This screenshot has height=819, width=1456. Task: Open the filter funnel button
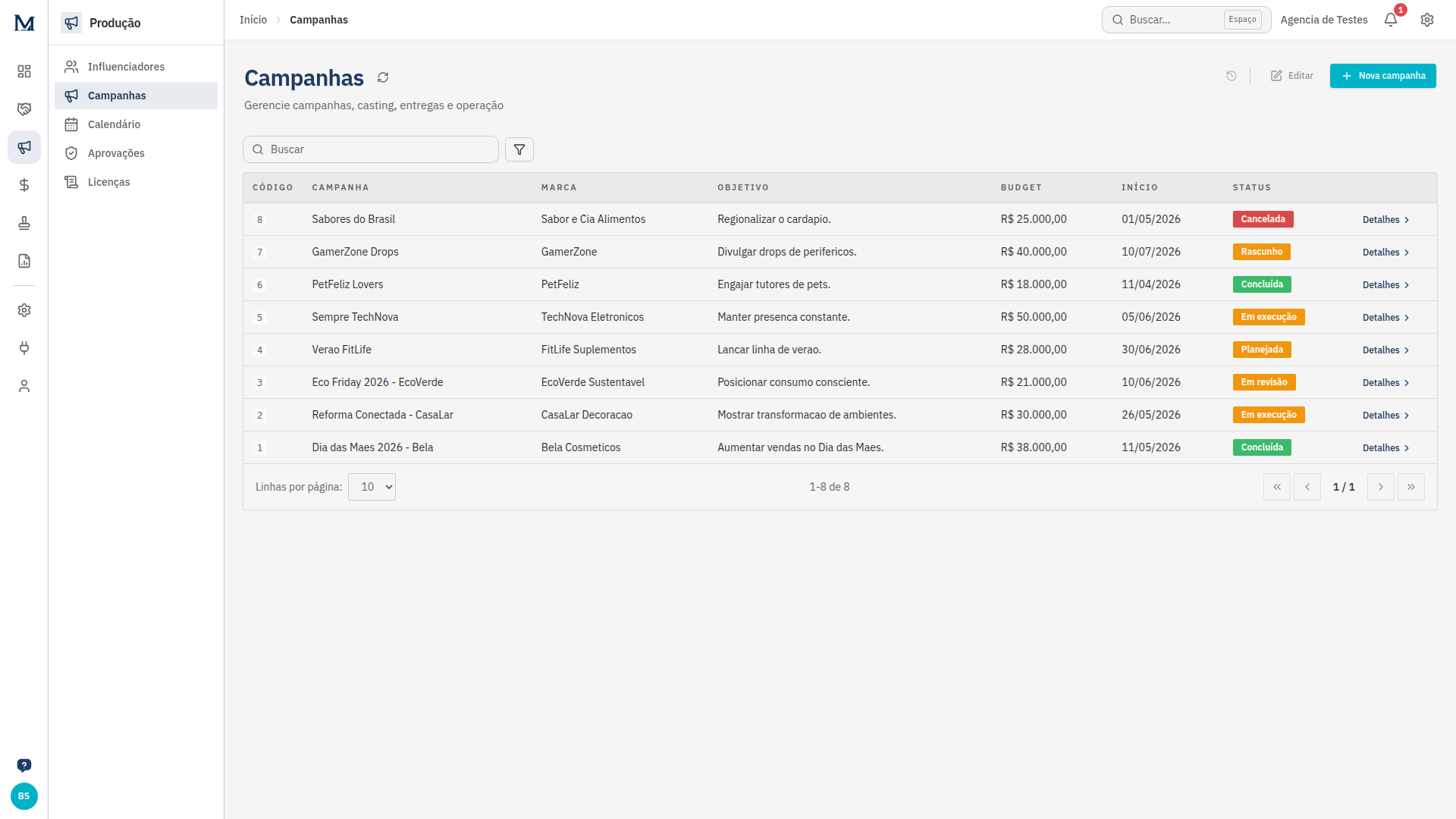coord(519,149)
